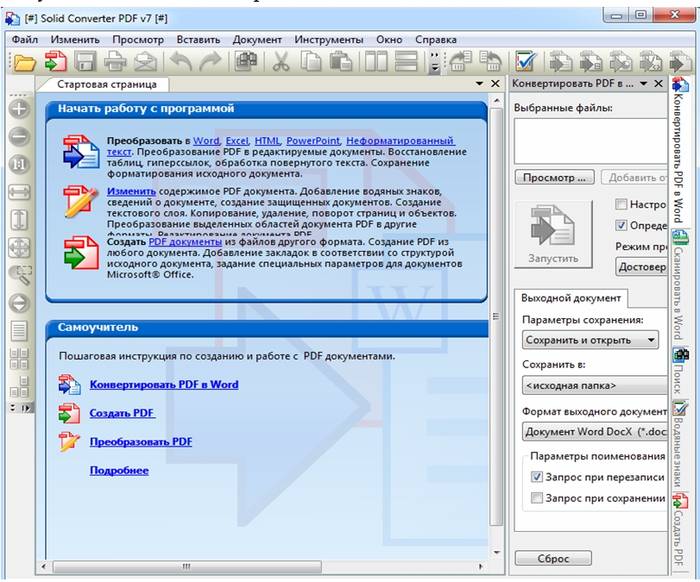Click the Open folder toolbar icon
Image resolution: width=700 pixels, height=582 pixels.
click(x=24, y=61)
